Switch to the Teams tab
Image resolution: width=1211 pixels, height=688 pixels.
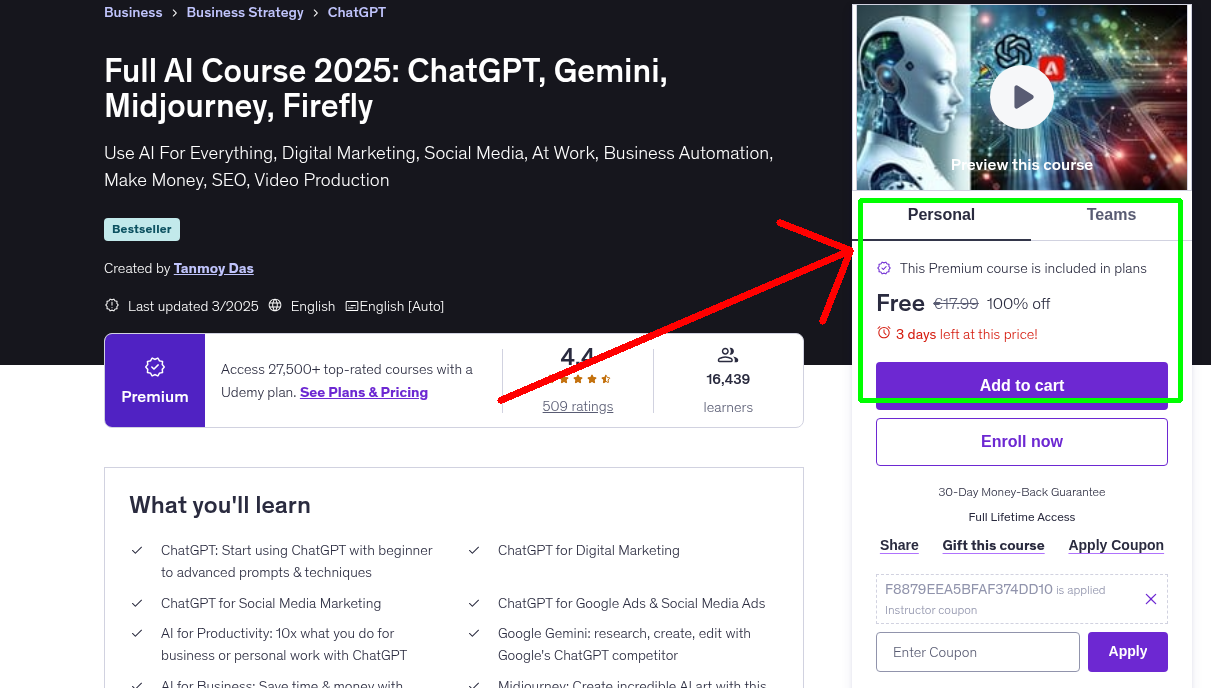pos(1110,215)
